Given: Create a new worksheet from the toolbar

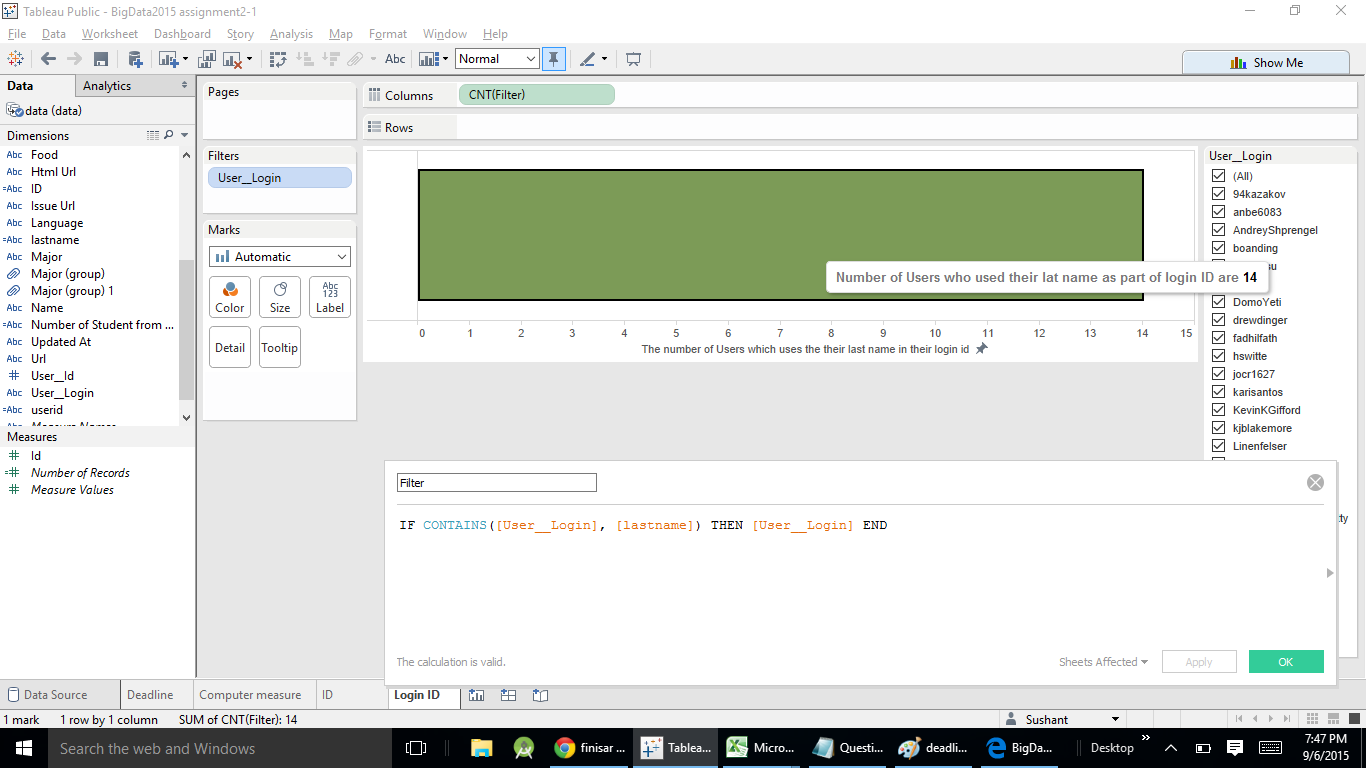Looking at the screenshot, I should point(167,59).
